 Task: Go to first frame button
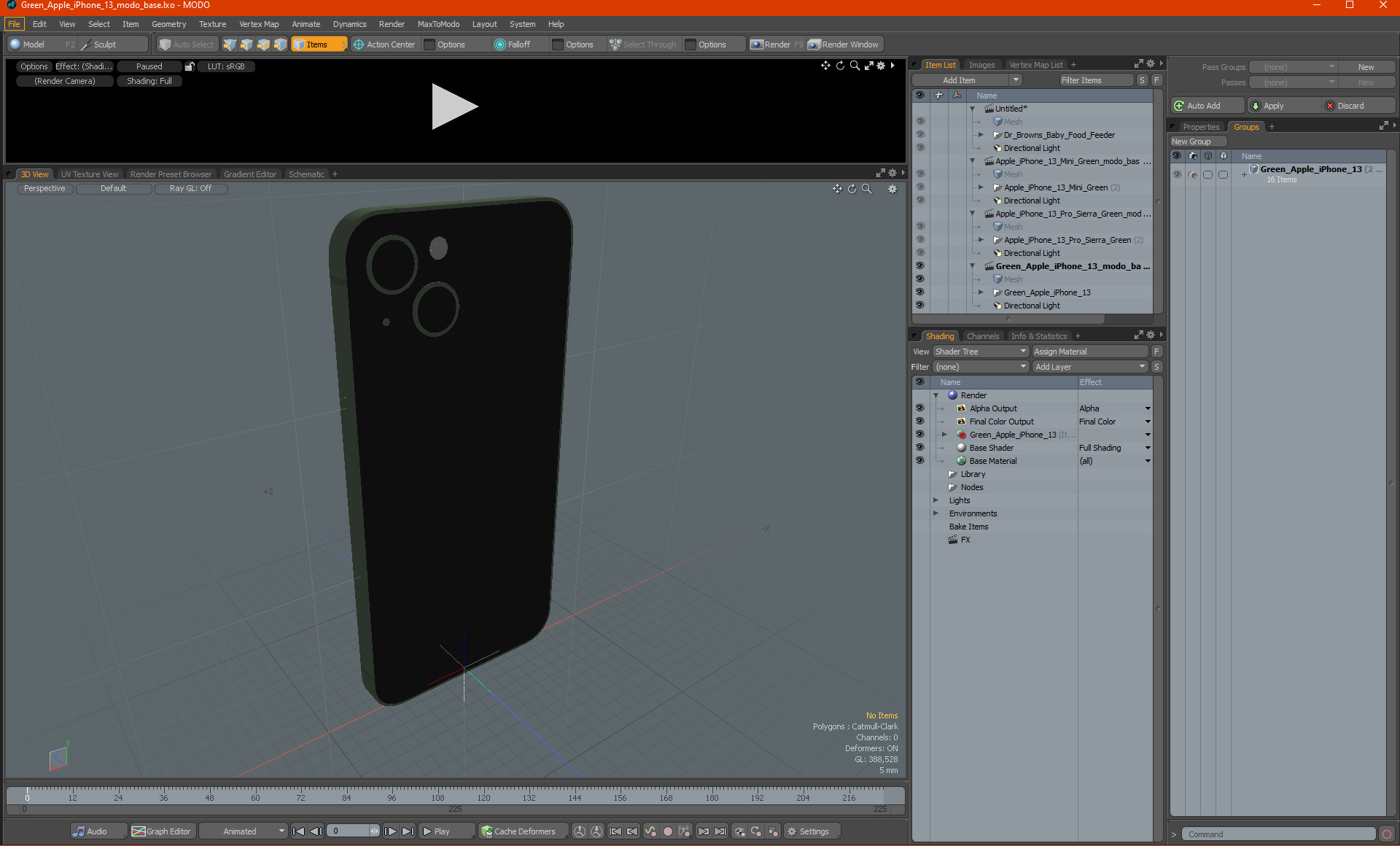(298, 831)
